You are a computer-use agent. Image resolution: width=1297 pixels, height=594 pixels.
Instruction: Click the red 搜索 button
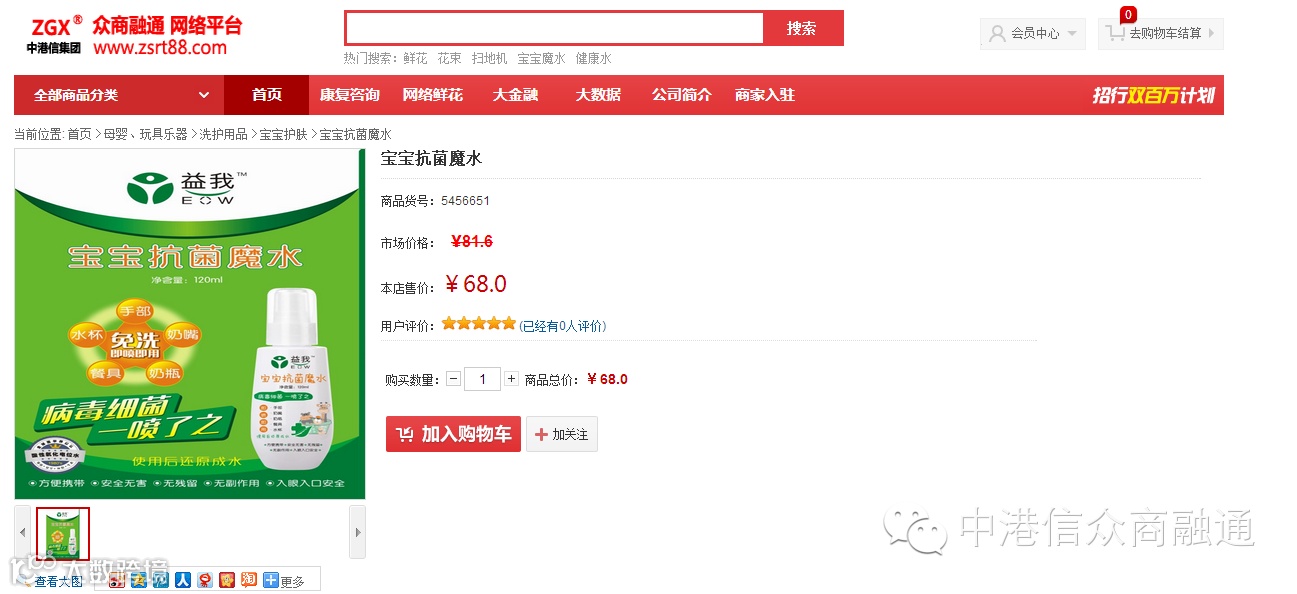pyautogui.click(x=803, y=28)
